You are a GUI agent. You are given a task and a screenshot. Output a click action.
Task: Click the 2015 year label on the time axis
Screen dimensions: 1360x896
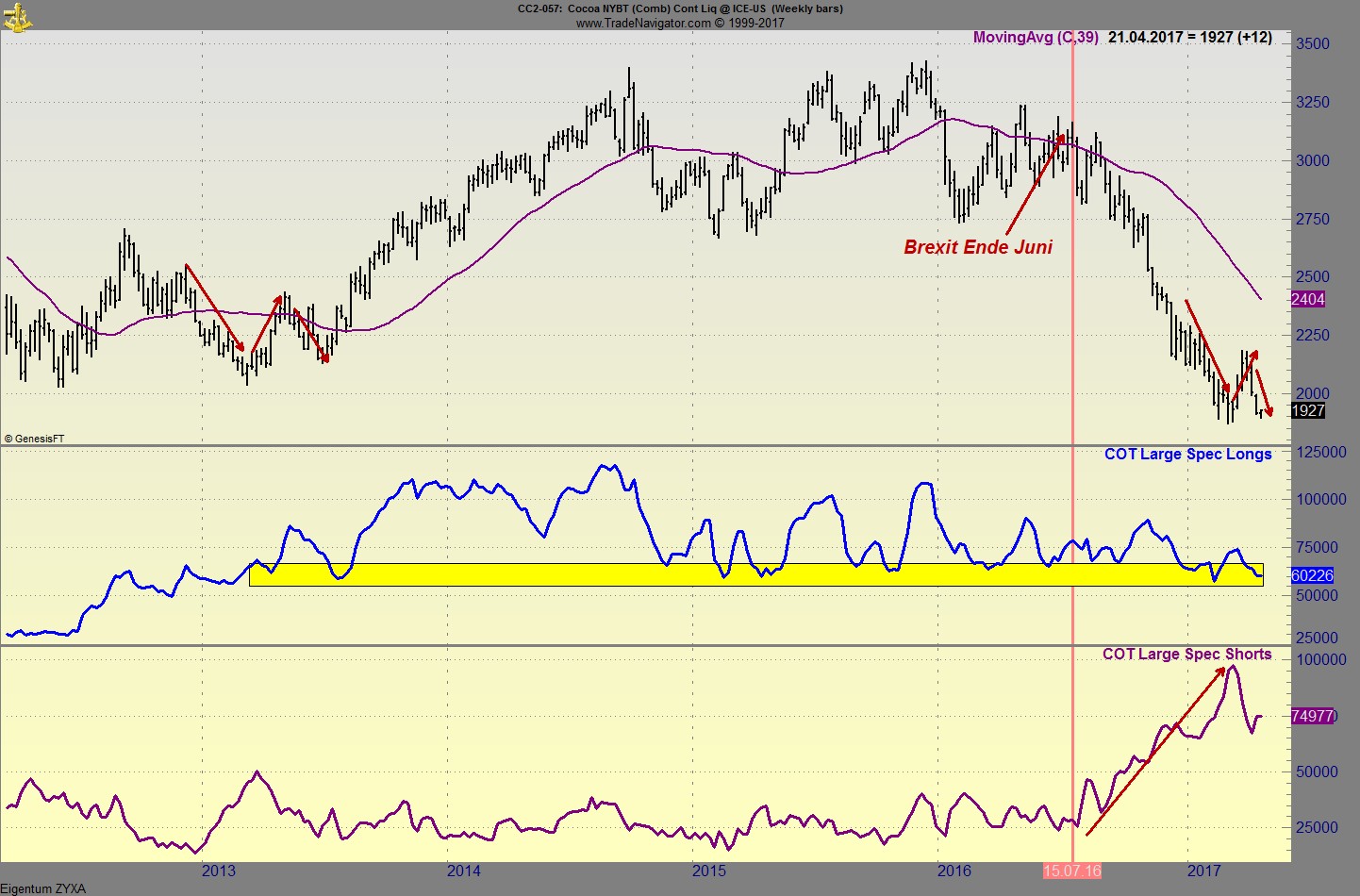(x=708, y=871)
